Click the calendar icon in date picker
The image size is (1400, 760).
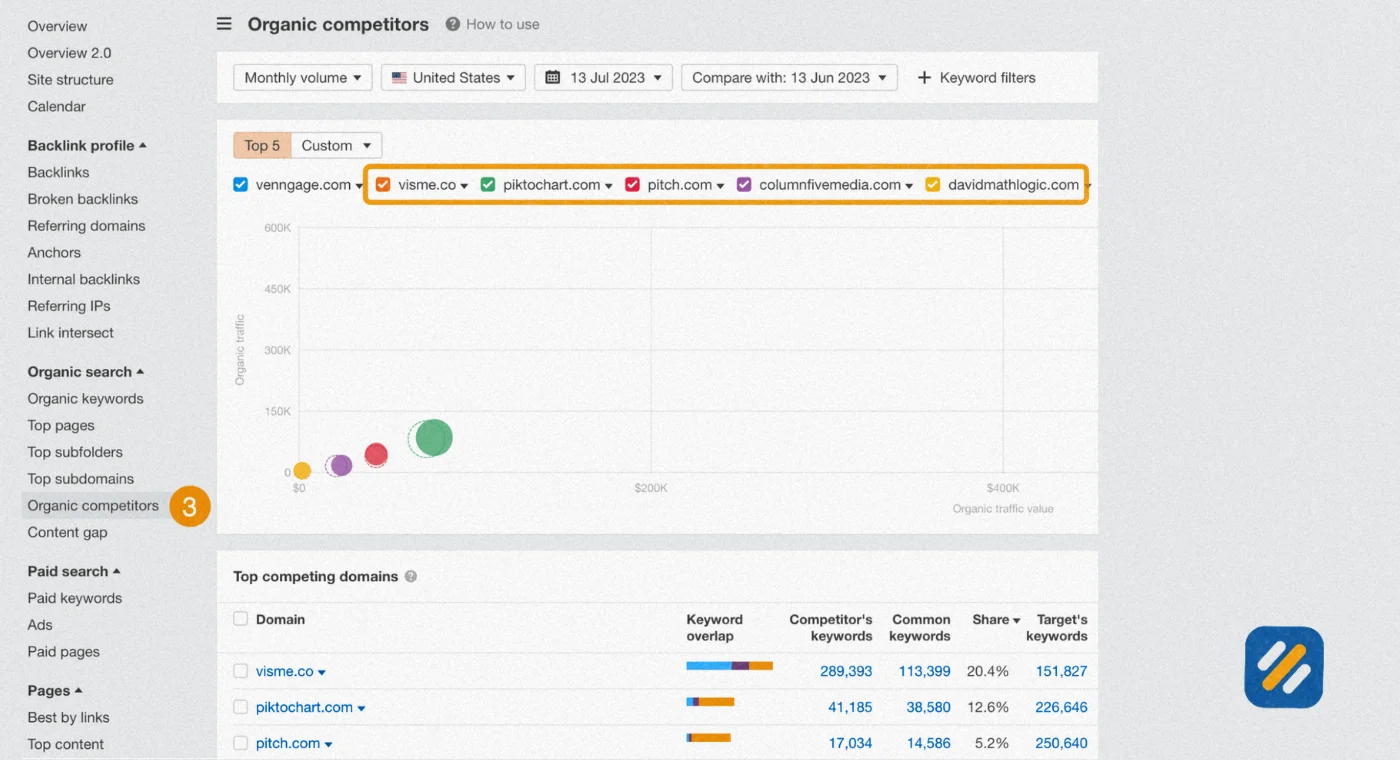(553, 78)
